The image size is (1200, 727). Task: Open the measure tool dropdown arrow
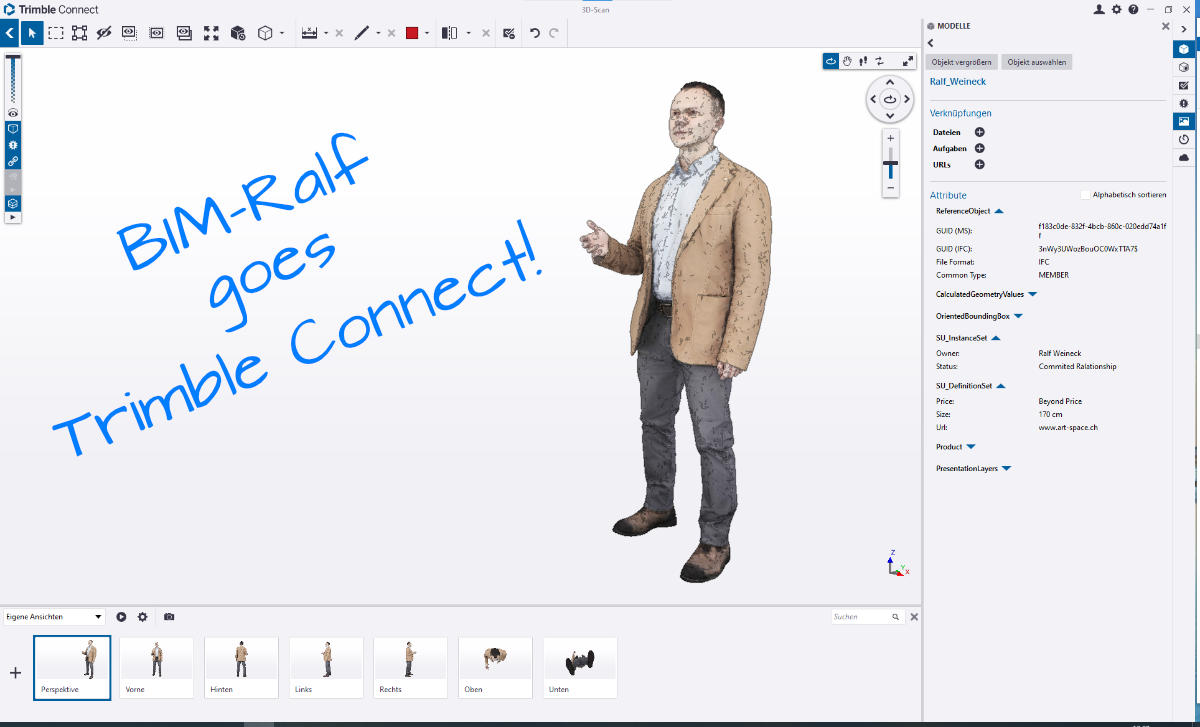point(326,33)
